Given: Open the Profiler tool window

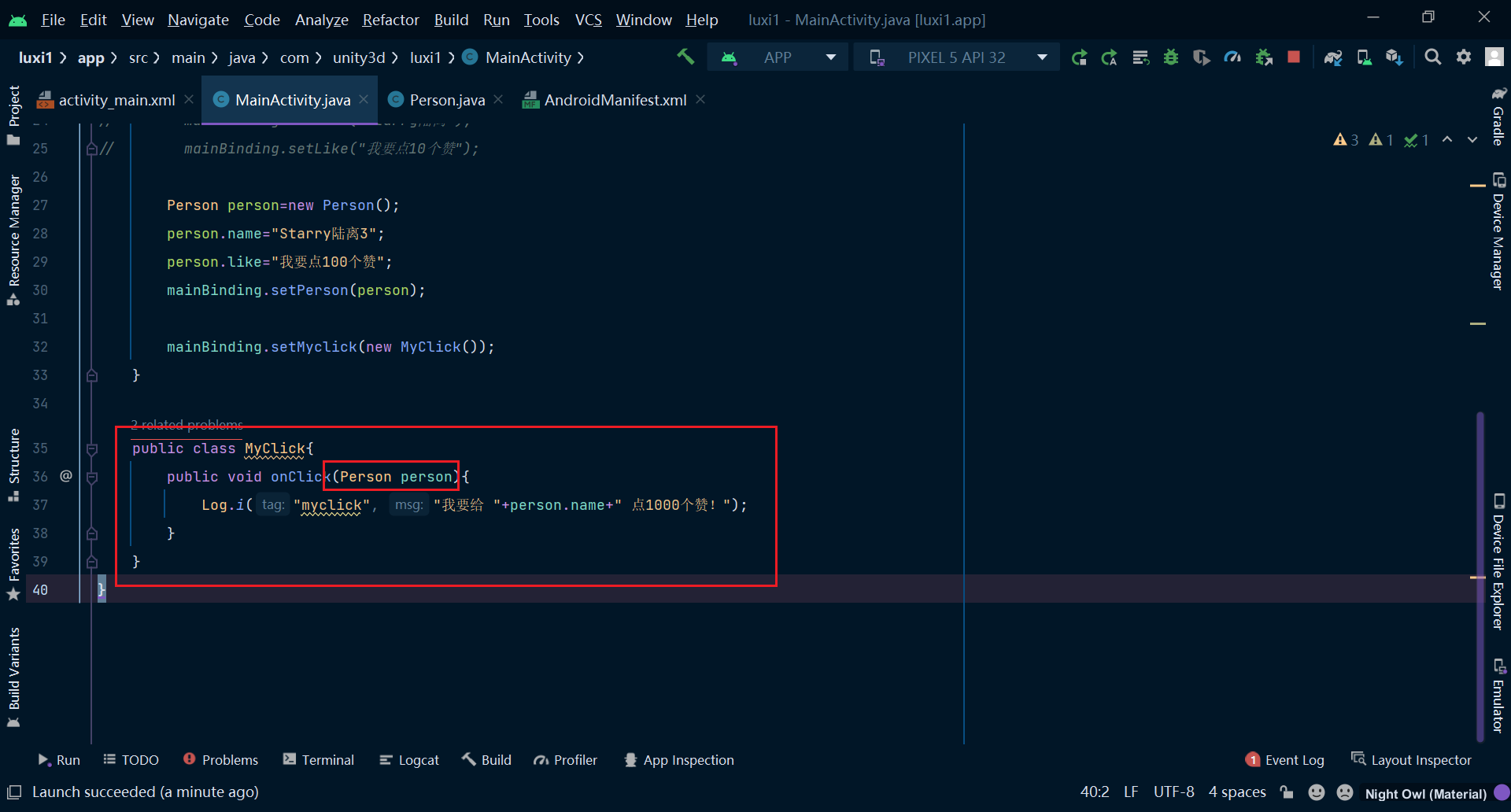Looking at the screenshot, I should pyautogui.click(x=565, y=760).
